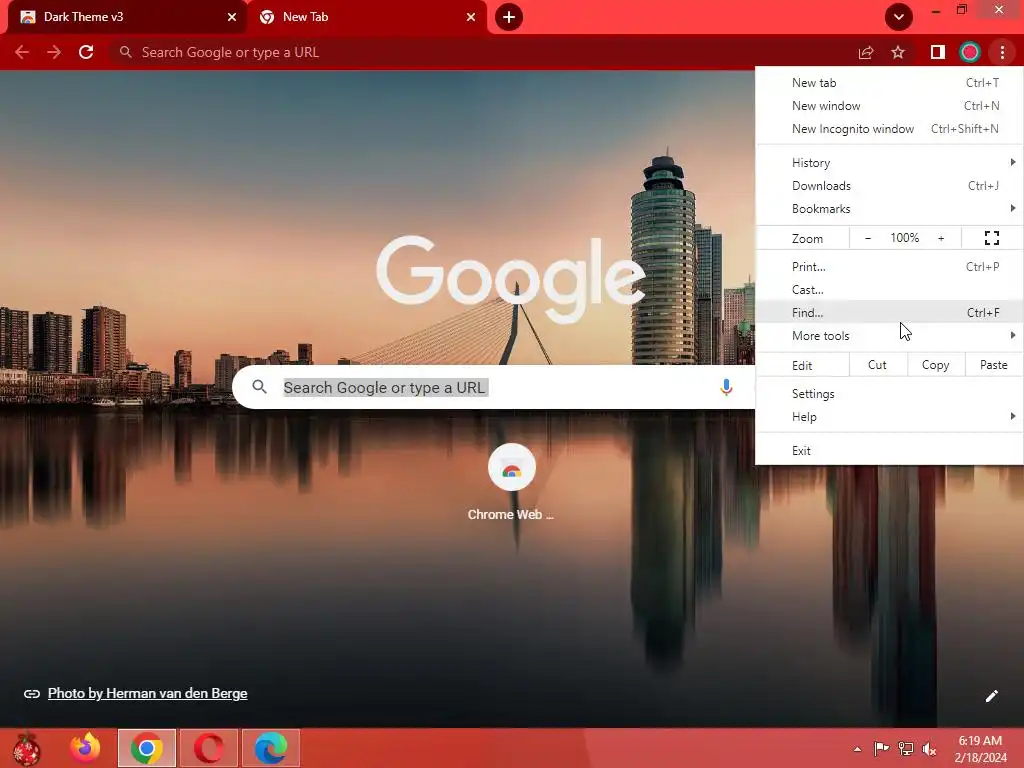Launch Firefox from the taskbar
Image resolution: width=1024 pixels, height=768 pixels.
pos(85,748)
